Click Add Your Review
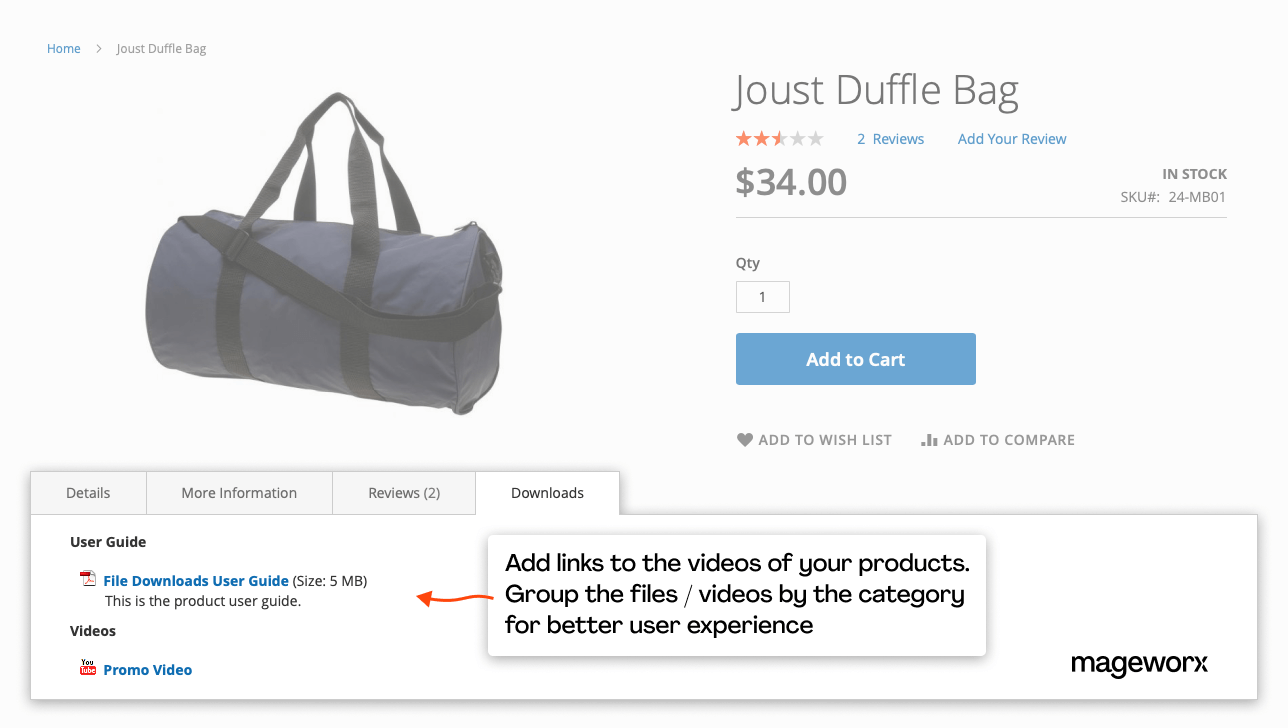 1011,138
